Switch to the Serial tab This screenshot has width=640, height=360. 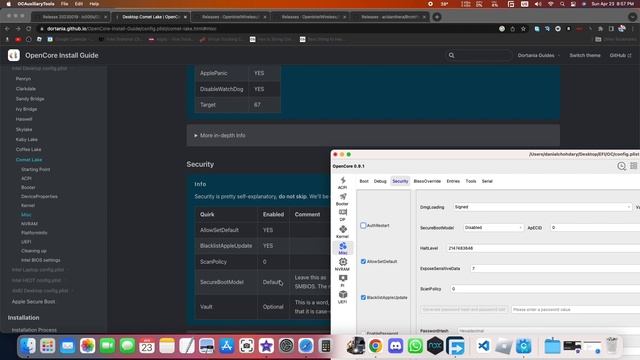[x=487, y=181]
